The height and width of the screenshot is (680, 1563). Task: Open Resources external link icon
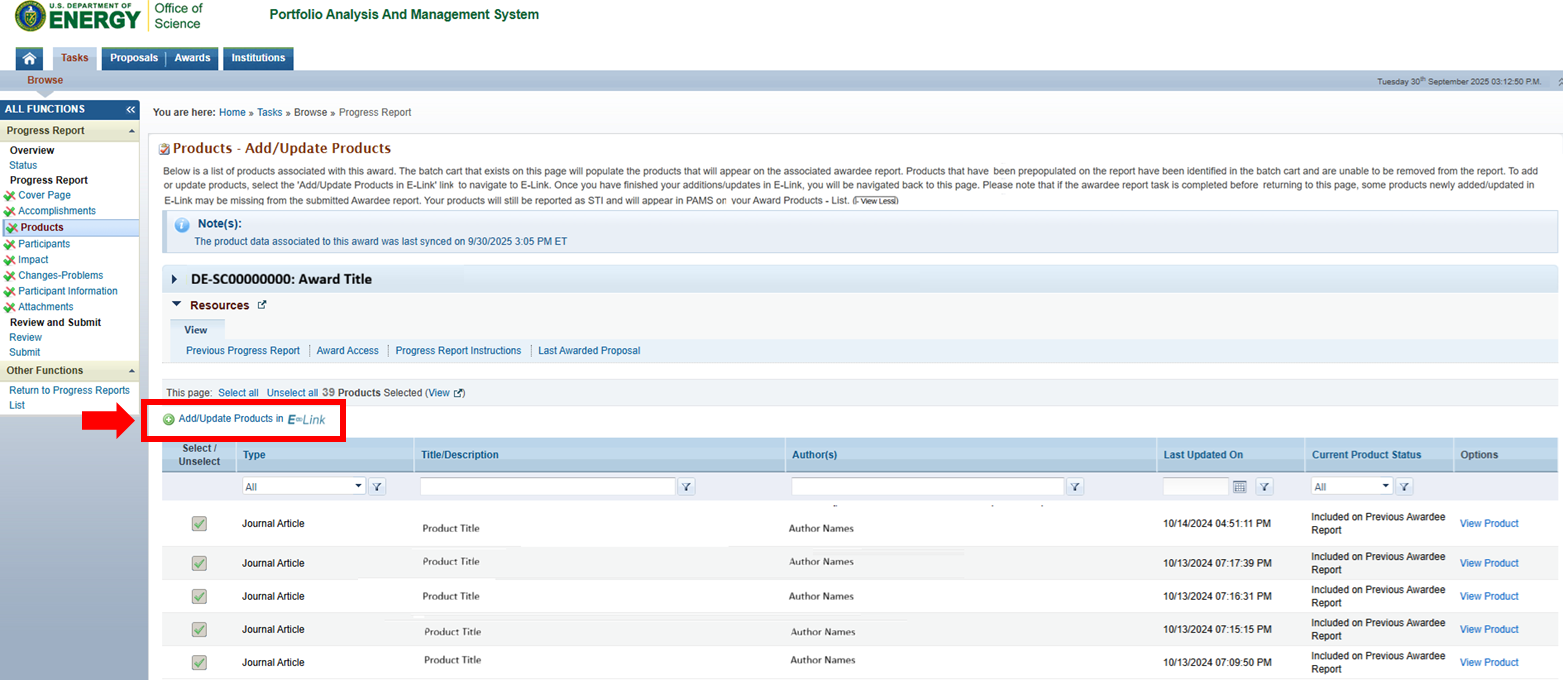tap(262, 305)
